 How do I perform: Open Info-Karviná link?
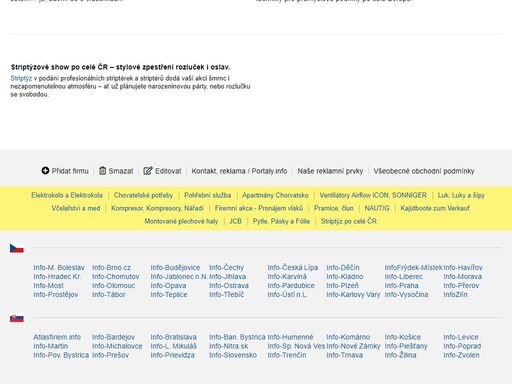[x=287, y=277]
